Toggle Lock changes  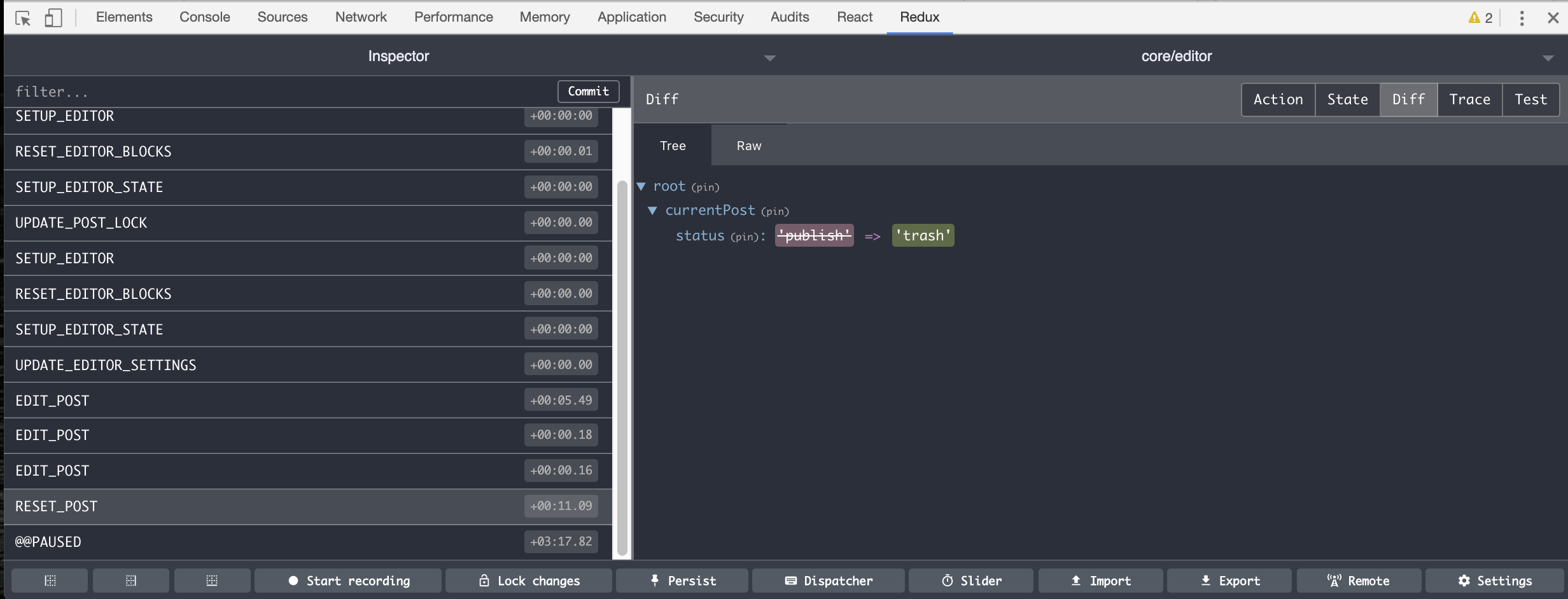point(529,581)
